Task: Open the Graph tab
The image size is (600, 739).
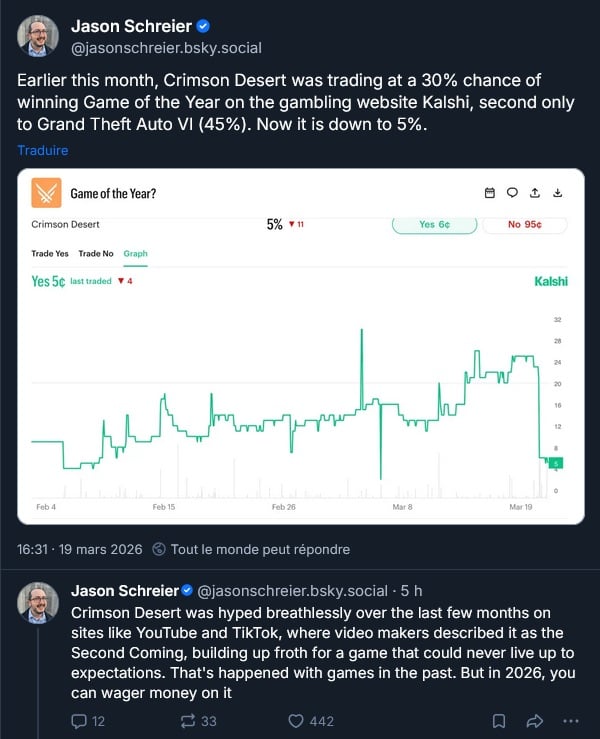Action: (135, 254)
